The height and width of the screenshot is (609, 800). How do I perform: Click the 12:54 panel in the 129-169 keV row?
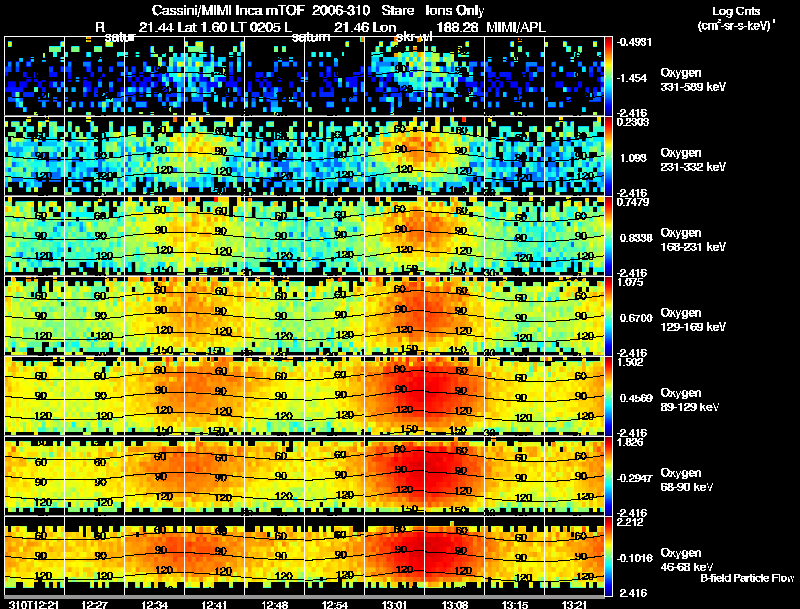click(x=334, y=316)
